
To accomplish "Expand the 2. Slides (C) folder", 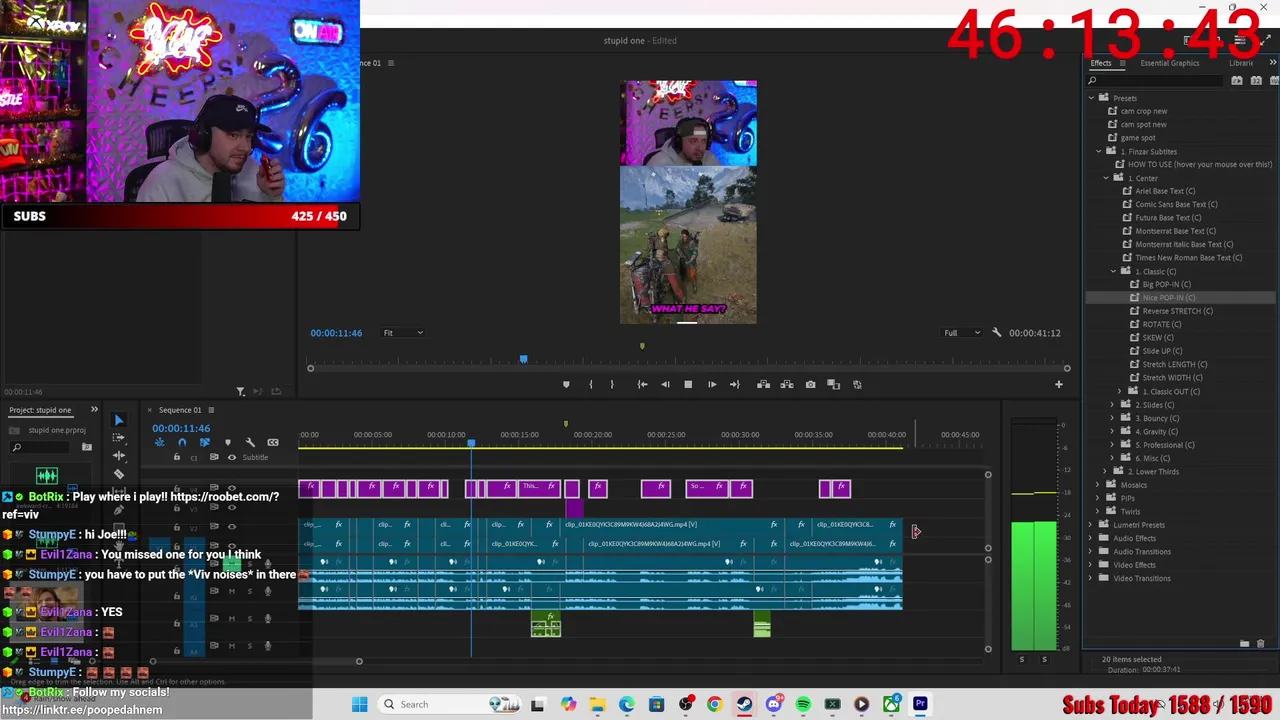I will tap(1113, 405).
